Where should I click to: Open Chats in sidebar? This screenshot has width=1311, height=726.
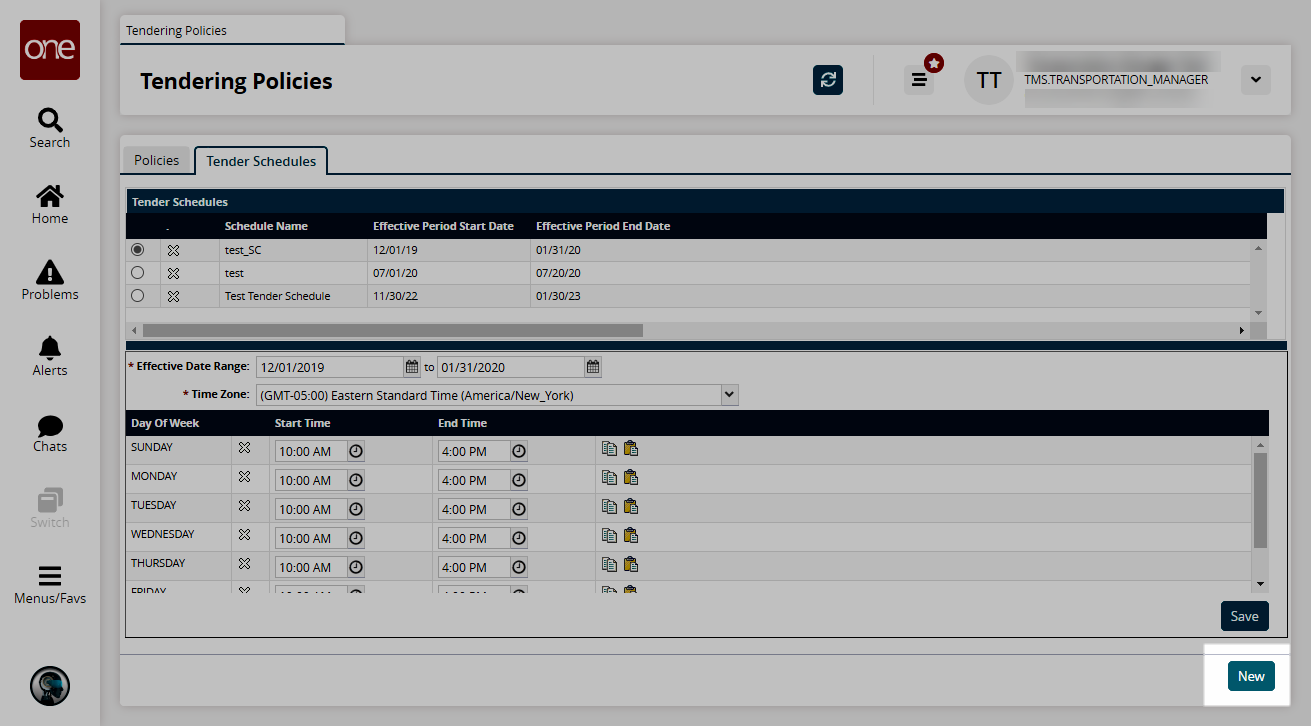click(x=50, y=432)
